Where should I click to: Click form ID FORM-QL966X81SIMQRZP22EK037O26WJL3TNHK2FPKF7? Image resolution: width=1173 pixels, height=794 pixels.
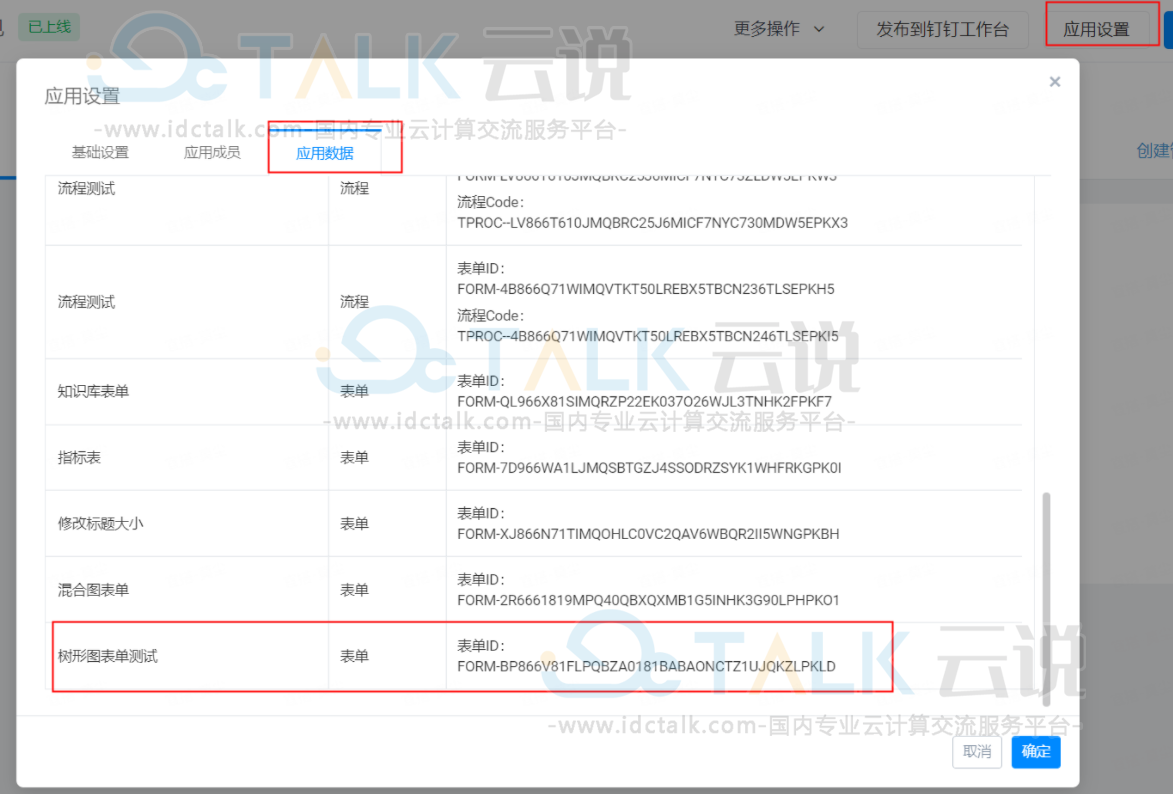(644, 402)
